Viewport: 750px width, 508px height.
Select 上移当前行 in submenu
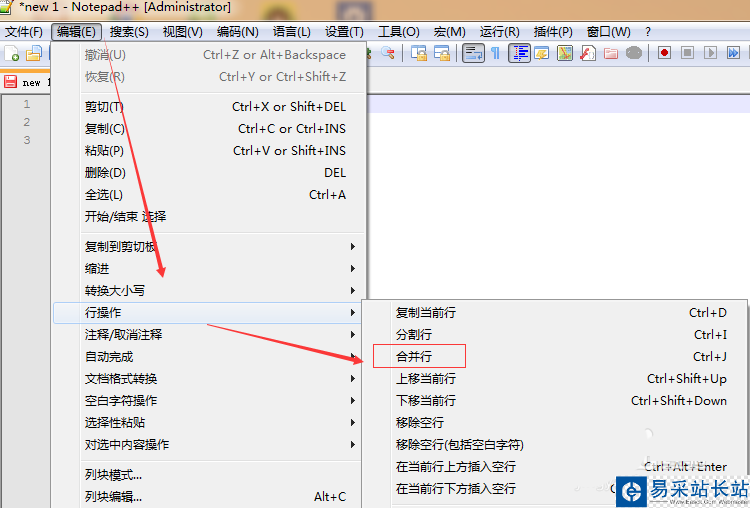555,378
